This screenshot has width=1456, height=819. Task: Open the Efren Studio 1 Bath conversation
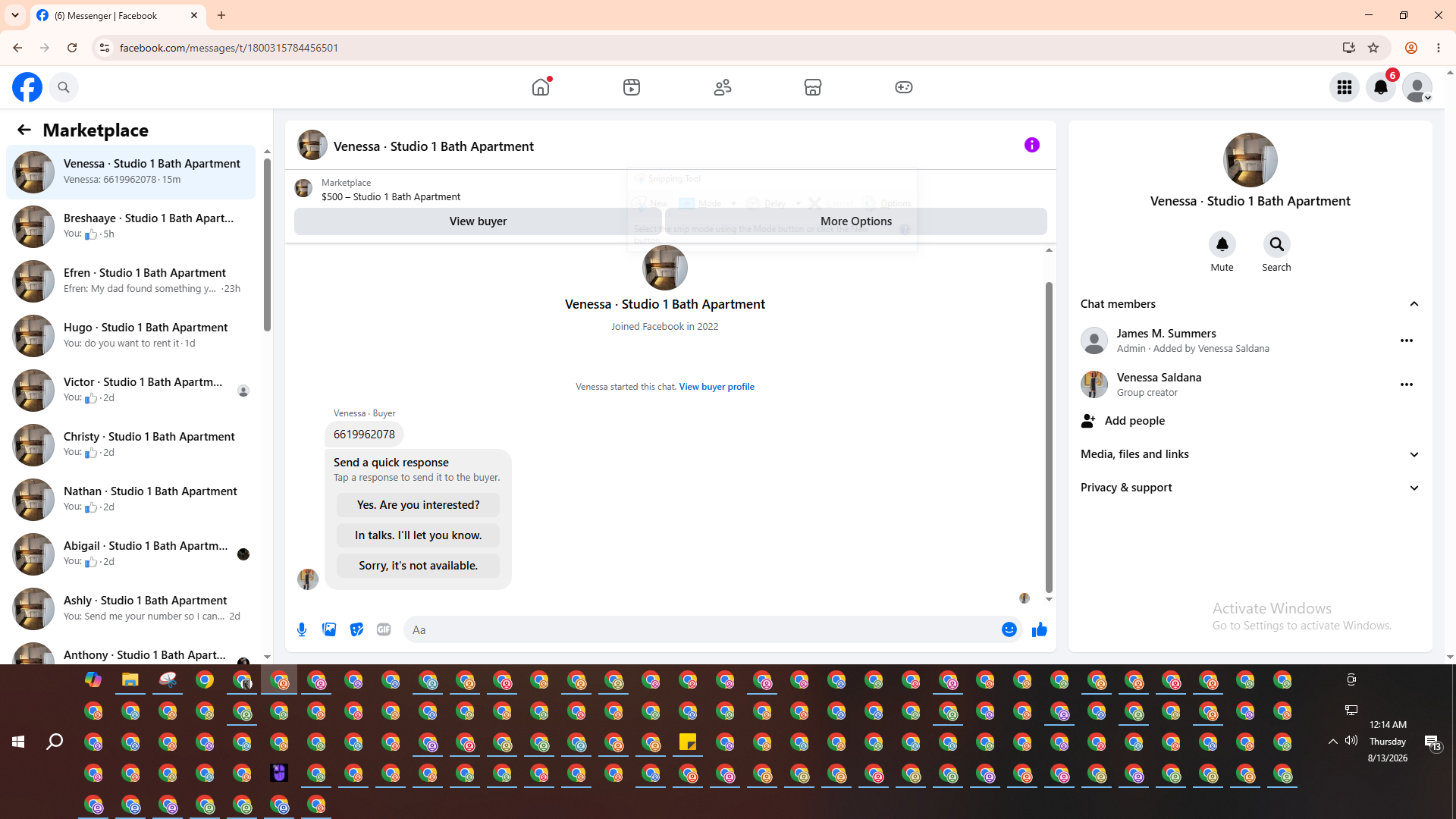click(x=130, y=281)
